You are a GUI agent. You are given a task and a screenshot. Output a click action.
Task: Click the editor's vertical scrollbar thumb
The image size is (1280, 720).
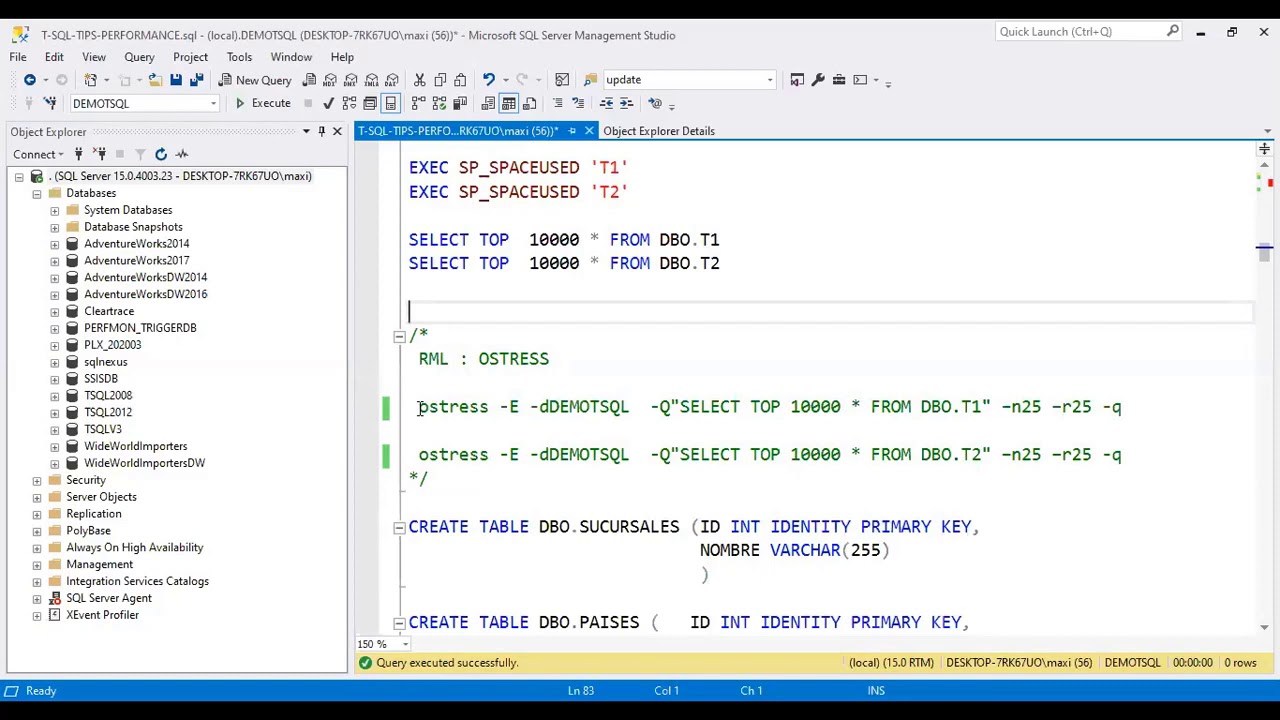1264,254
